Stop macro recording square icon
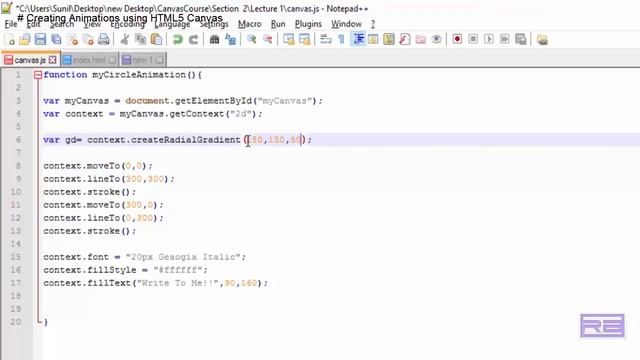 coord(473,39)
